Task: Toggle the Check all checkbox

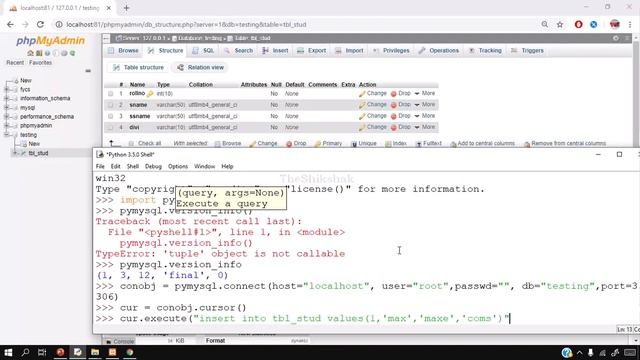Action: tap(131, 144)
